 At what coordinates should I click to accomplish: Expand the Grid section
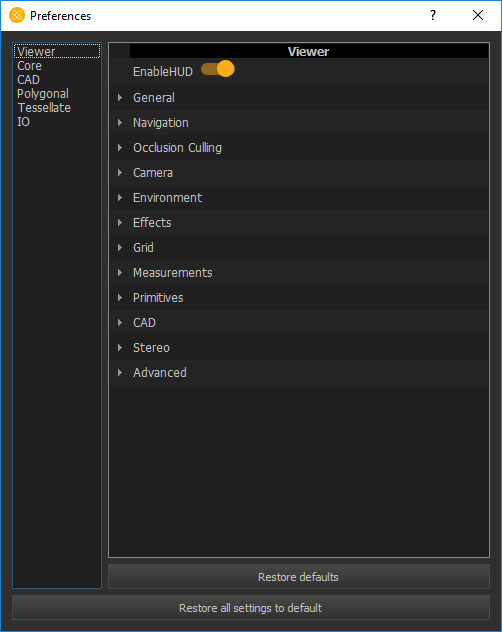(120, 247)
